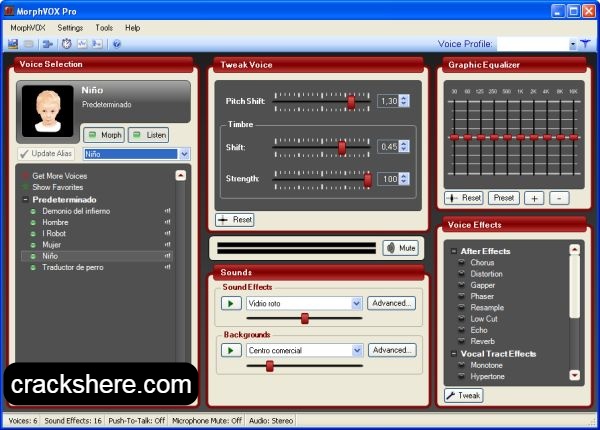Click bars icon beside Hombre
This screenshot has width=600, height=430.
168,222
